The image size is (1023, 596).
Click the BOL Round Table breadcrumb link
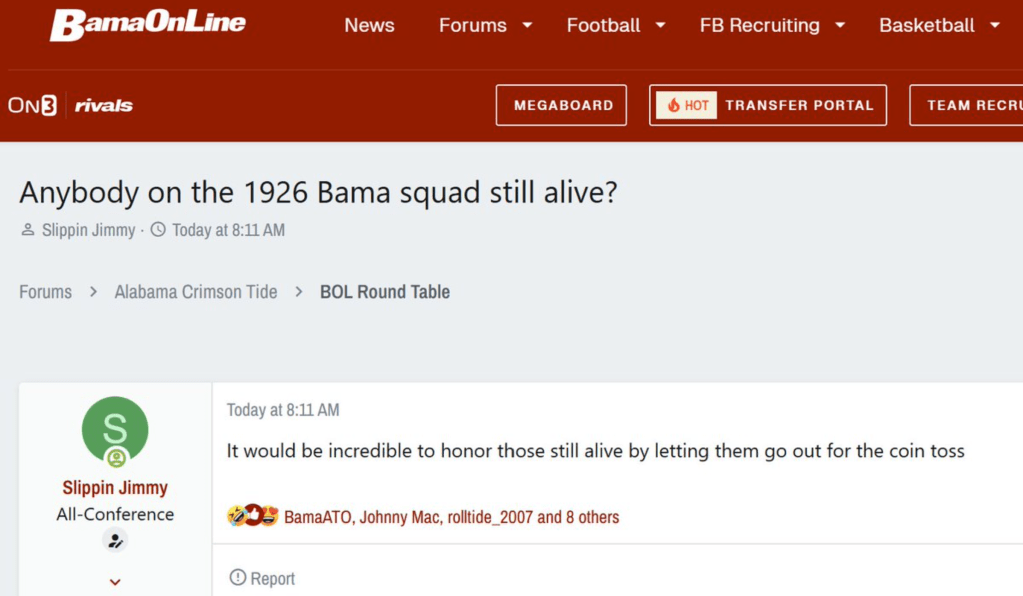385,292
